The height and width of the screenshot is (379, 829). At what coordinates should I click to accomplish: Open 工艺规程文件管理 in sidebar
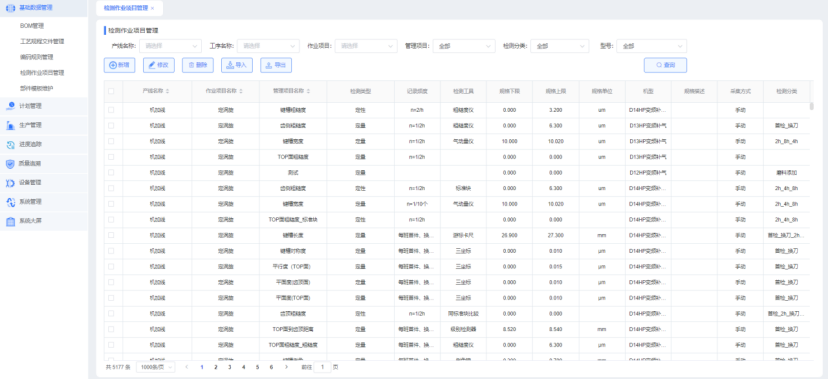(x=42, y=41)
